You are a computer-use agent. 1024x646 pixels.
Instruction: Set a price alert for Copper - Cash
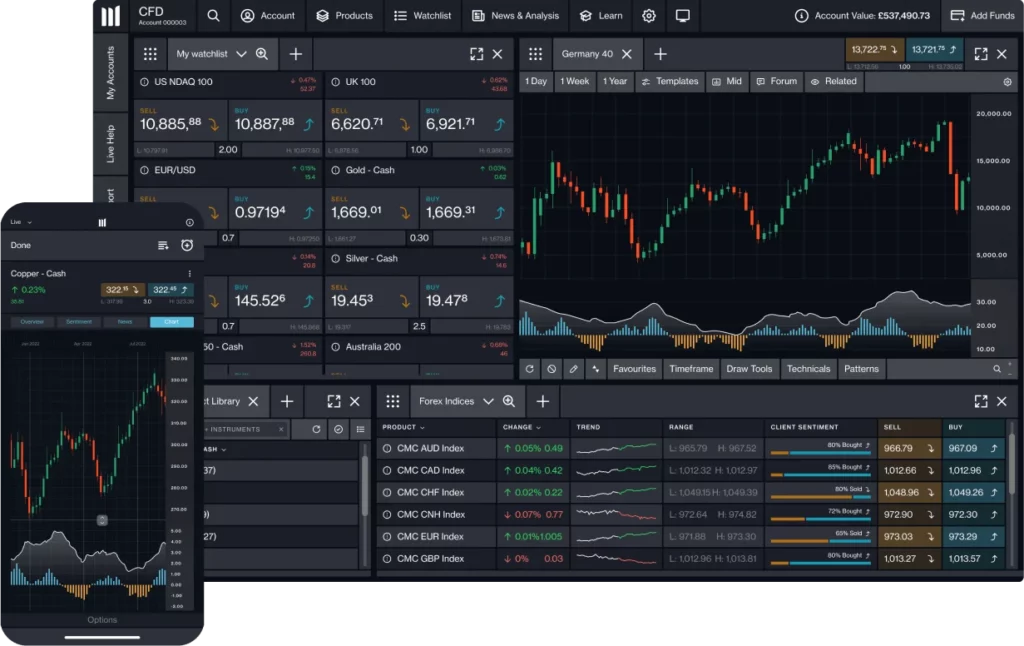coord(187,245)
